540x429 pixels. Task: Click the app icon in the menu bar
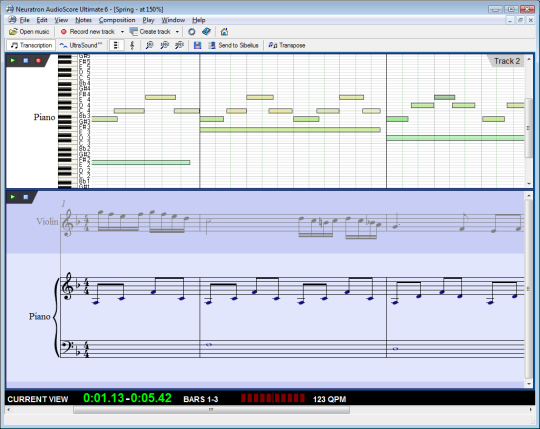pos(12,20)
